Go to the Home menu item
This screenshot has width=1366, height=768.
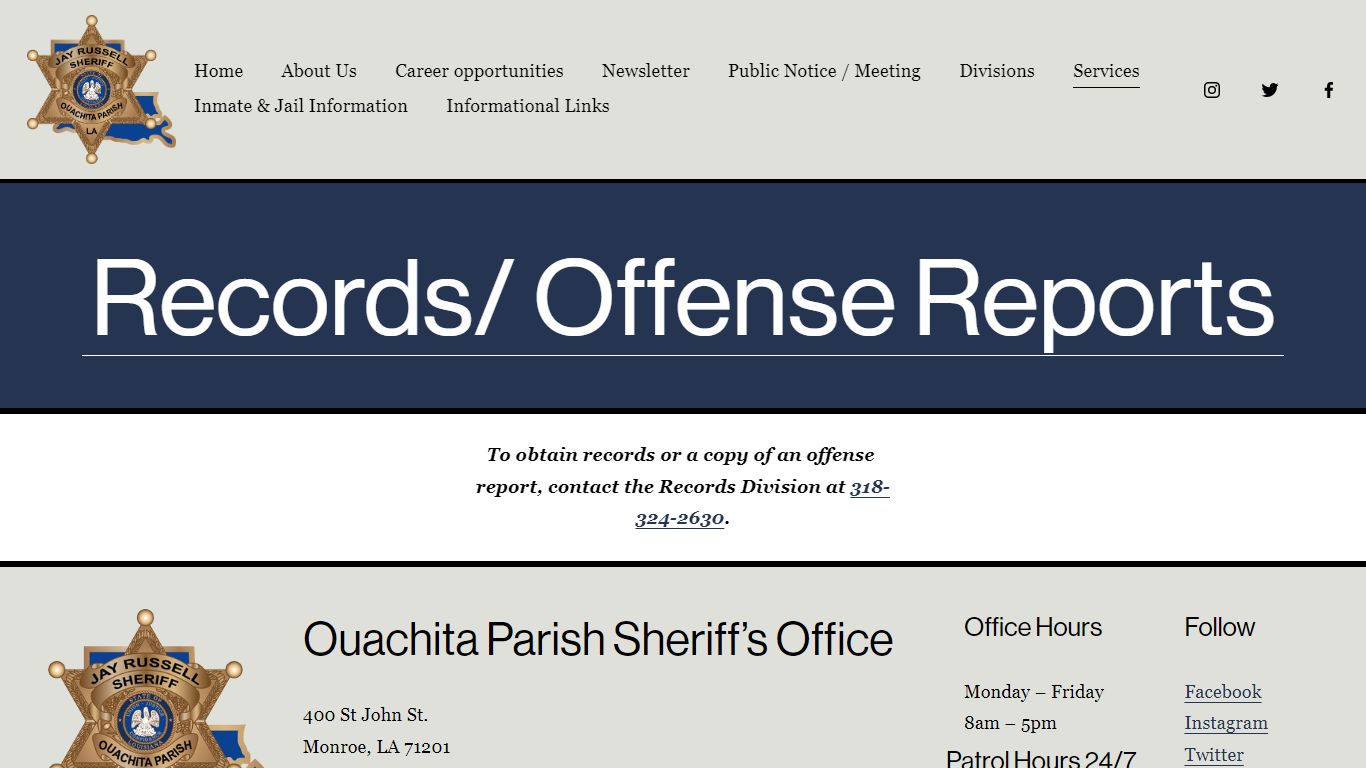point(218,71)
